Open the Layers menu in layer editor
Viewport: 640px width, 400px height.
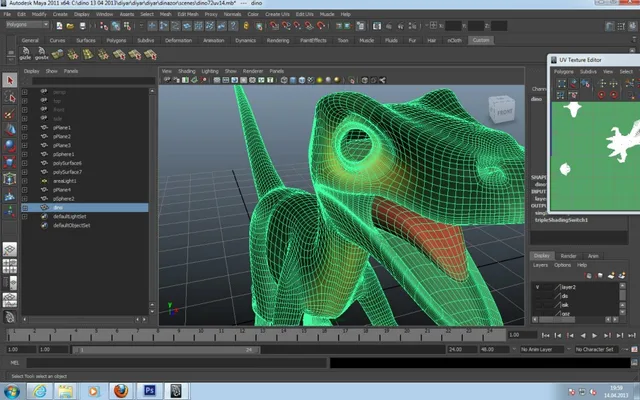pos(540,265)
